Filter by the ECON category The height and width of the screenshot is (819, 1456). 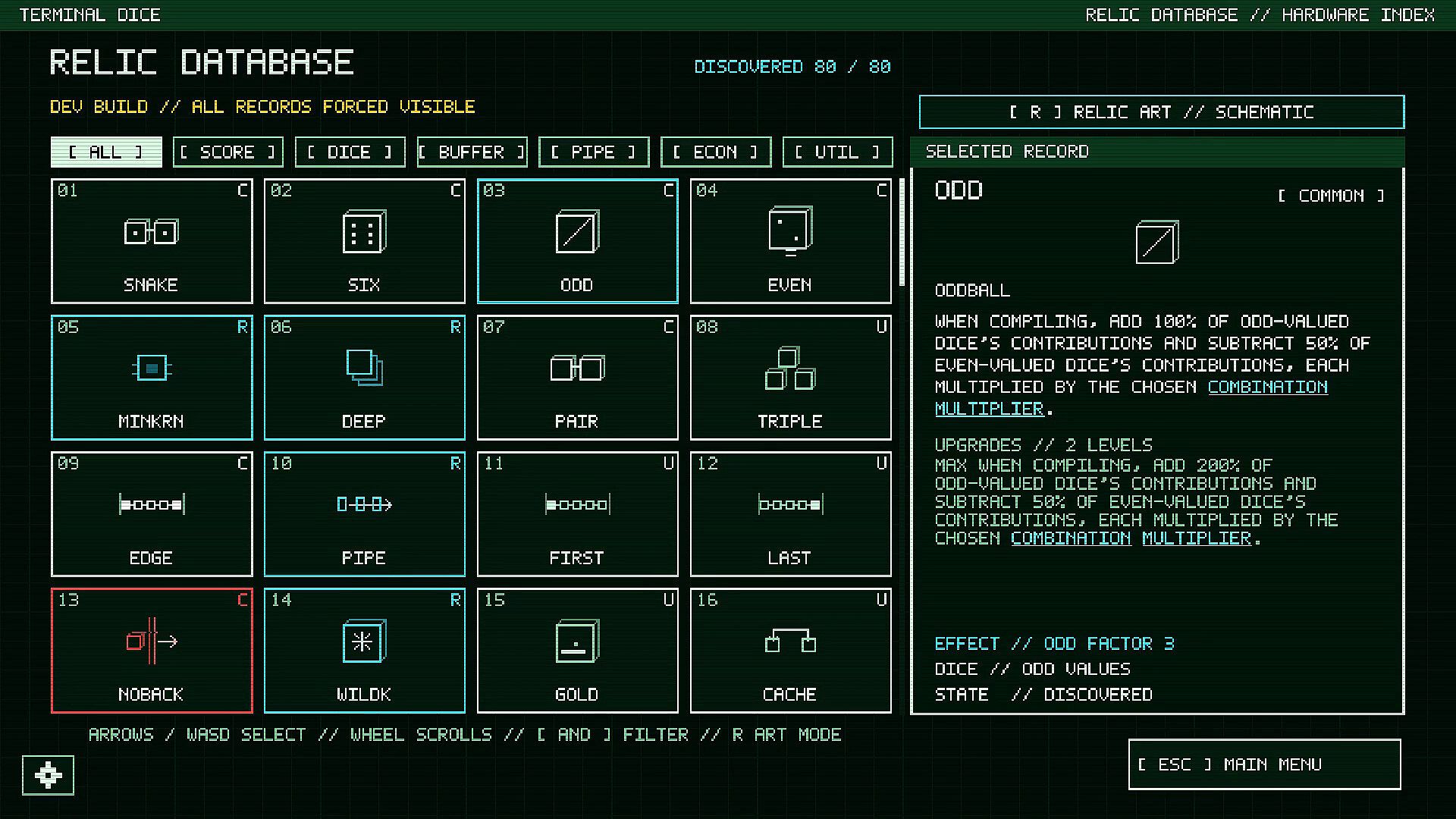click(716, 152)
